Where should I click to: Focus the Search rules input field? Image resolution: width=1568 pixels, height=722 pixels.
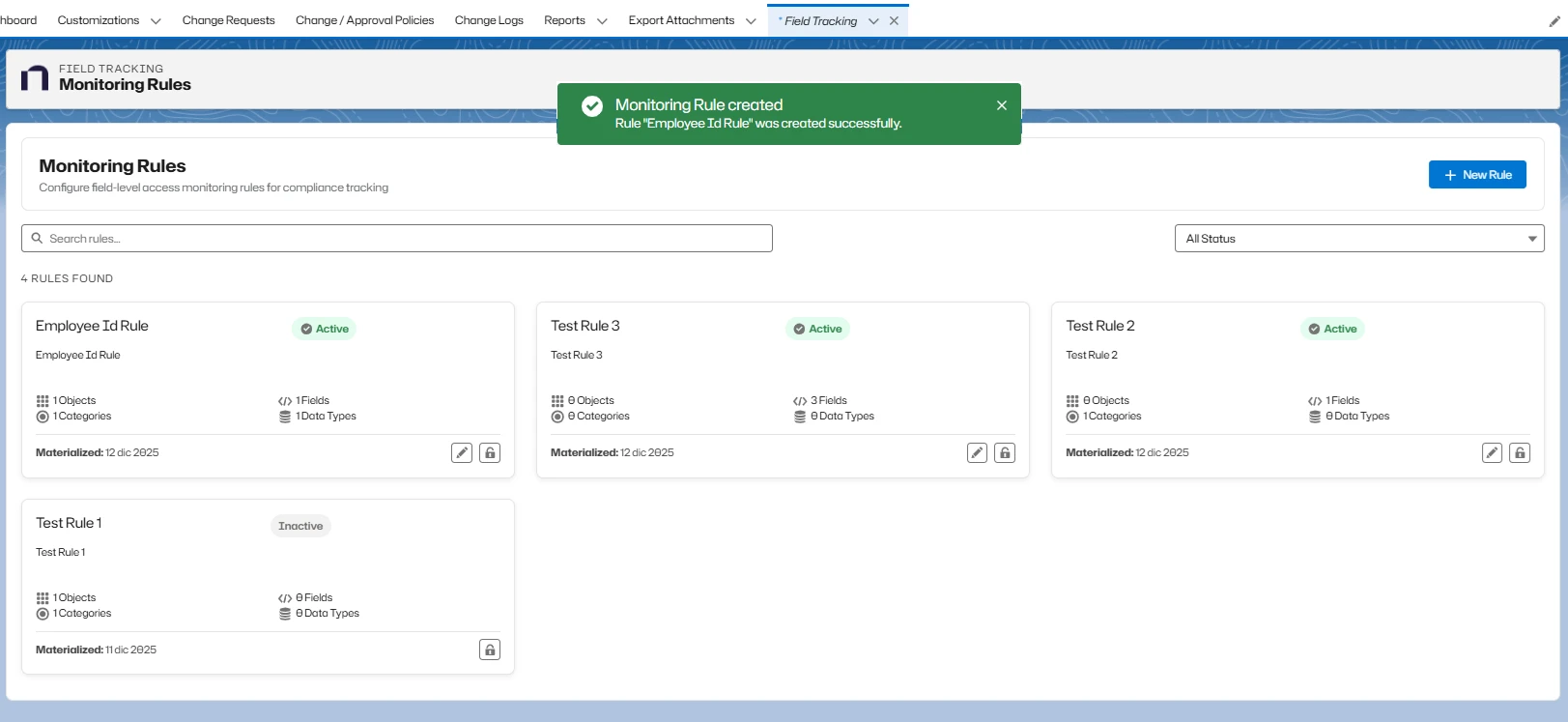tap(406, 239)
